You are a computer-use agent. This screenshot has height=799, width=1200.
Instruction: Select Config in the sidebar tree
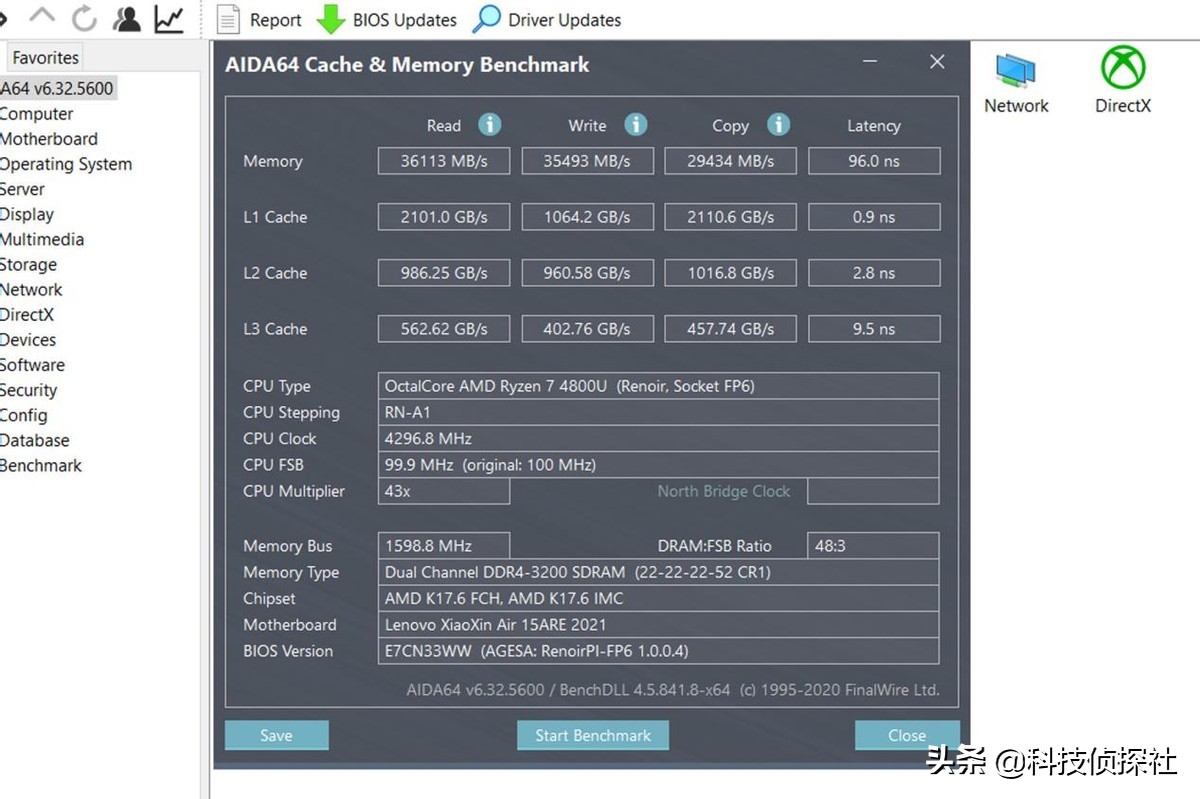(24, 415)
